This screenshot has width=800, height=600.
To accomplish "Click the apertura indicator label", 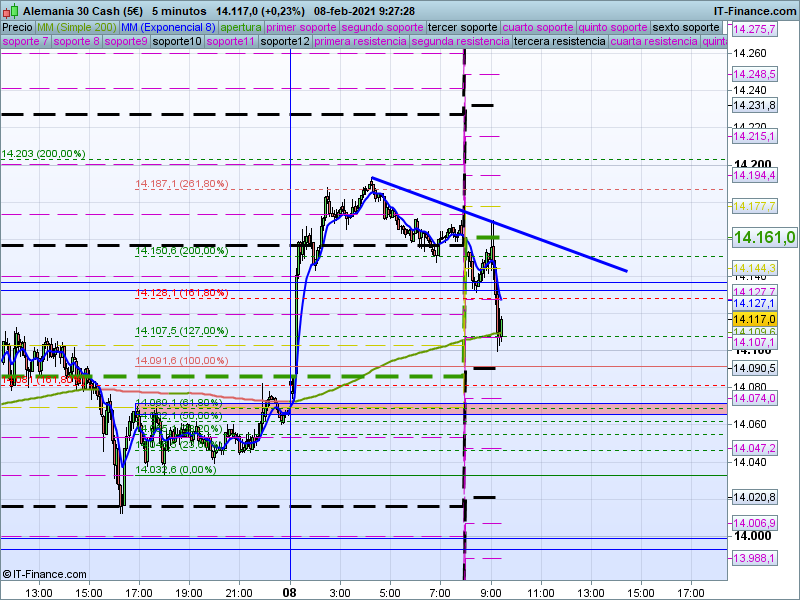I will (241, 28).
